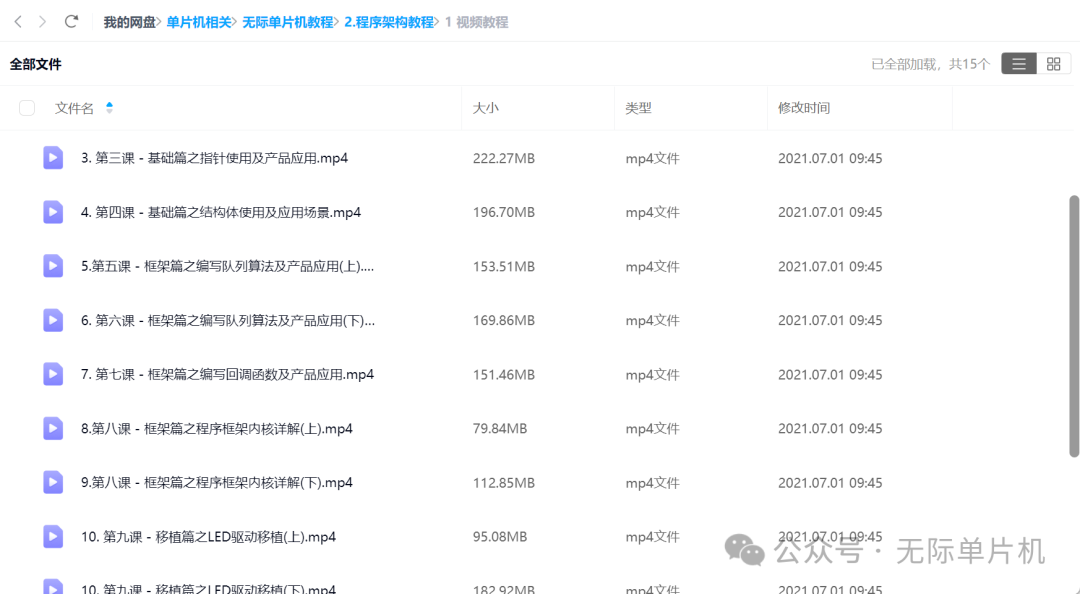Switch to list view mode
The image size is (1080, 594).
[1018, 64]
